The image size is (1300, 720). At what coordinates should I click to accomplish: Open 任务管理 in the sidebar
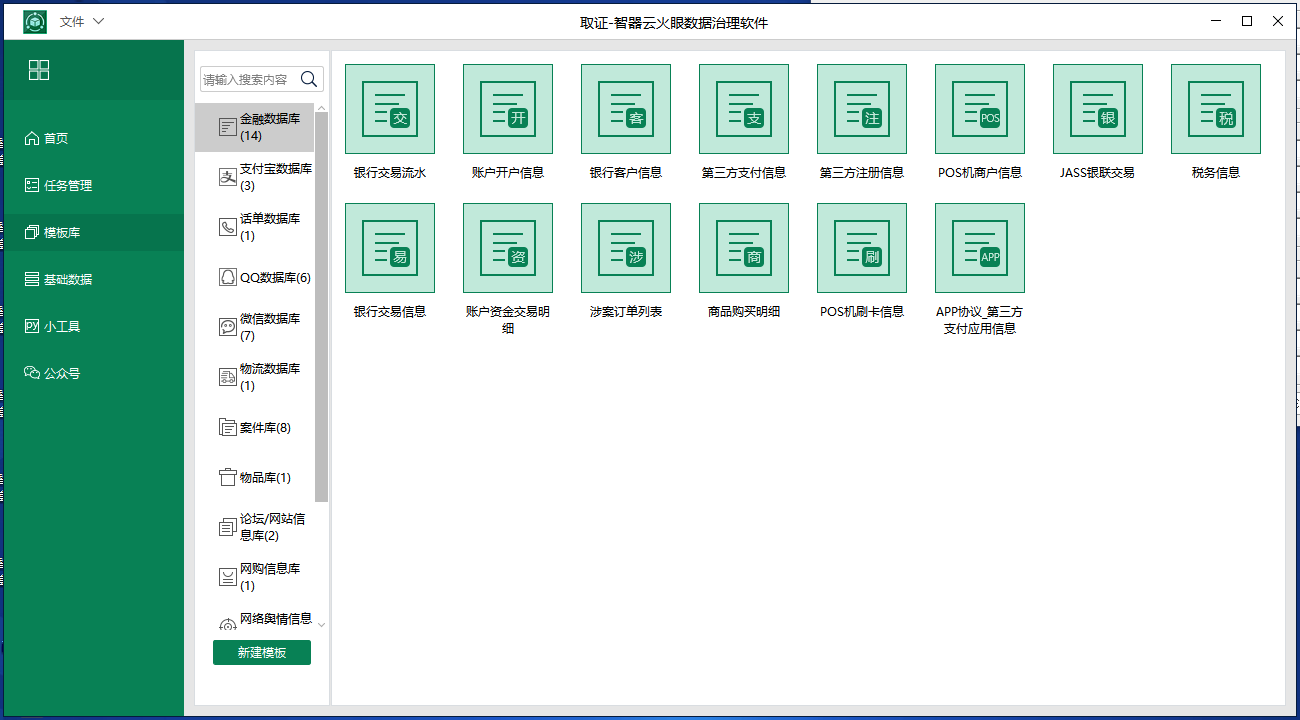click(x=67, y=186)
